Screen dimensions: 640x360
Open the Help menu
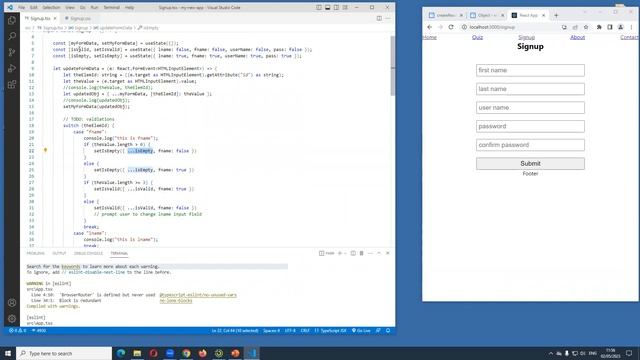129,7
